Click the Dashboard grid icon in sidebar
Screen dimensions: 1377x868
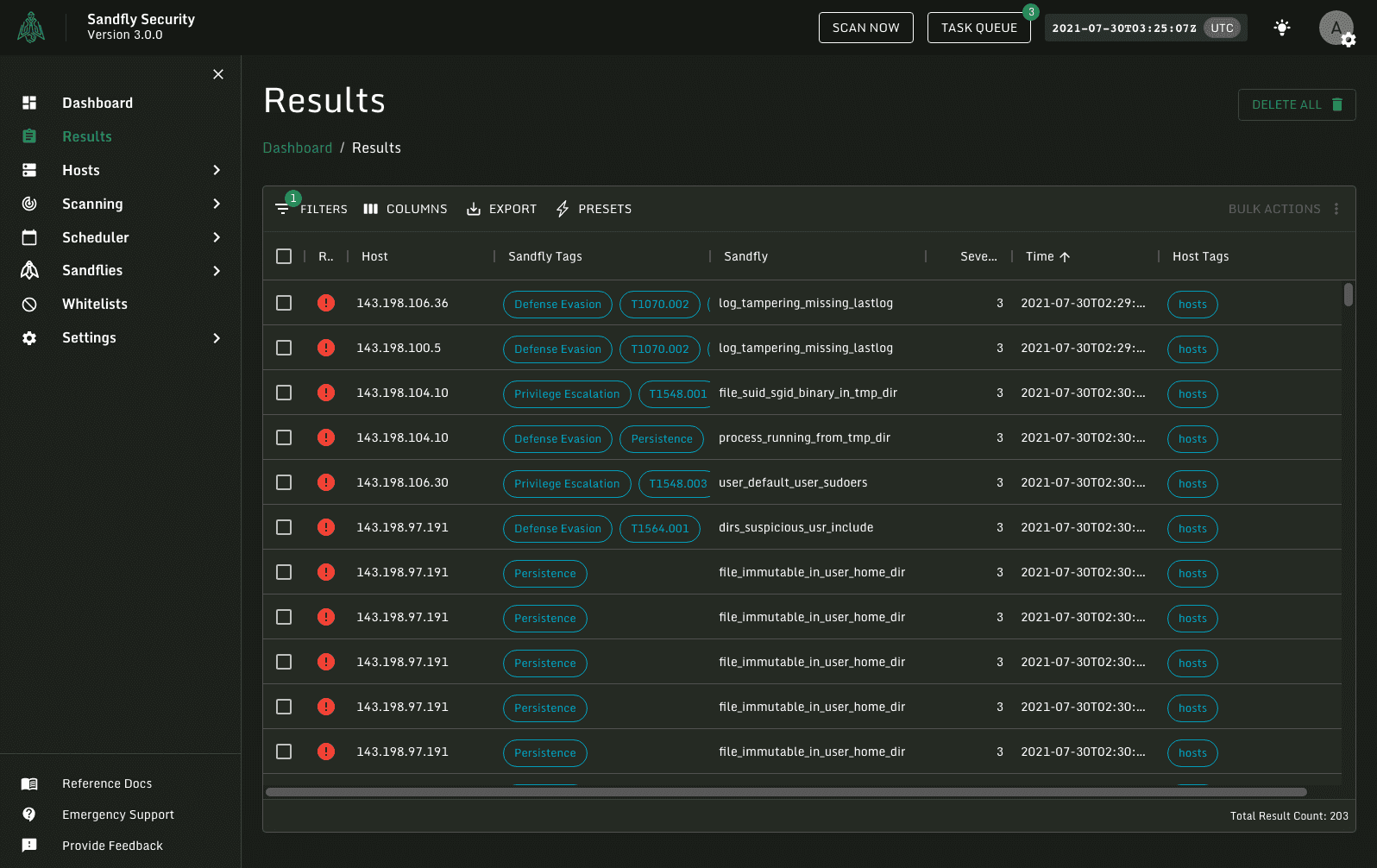click(29, 103)
